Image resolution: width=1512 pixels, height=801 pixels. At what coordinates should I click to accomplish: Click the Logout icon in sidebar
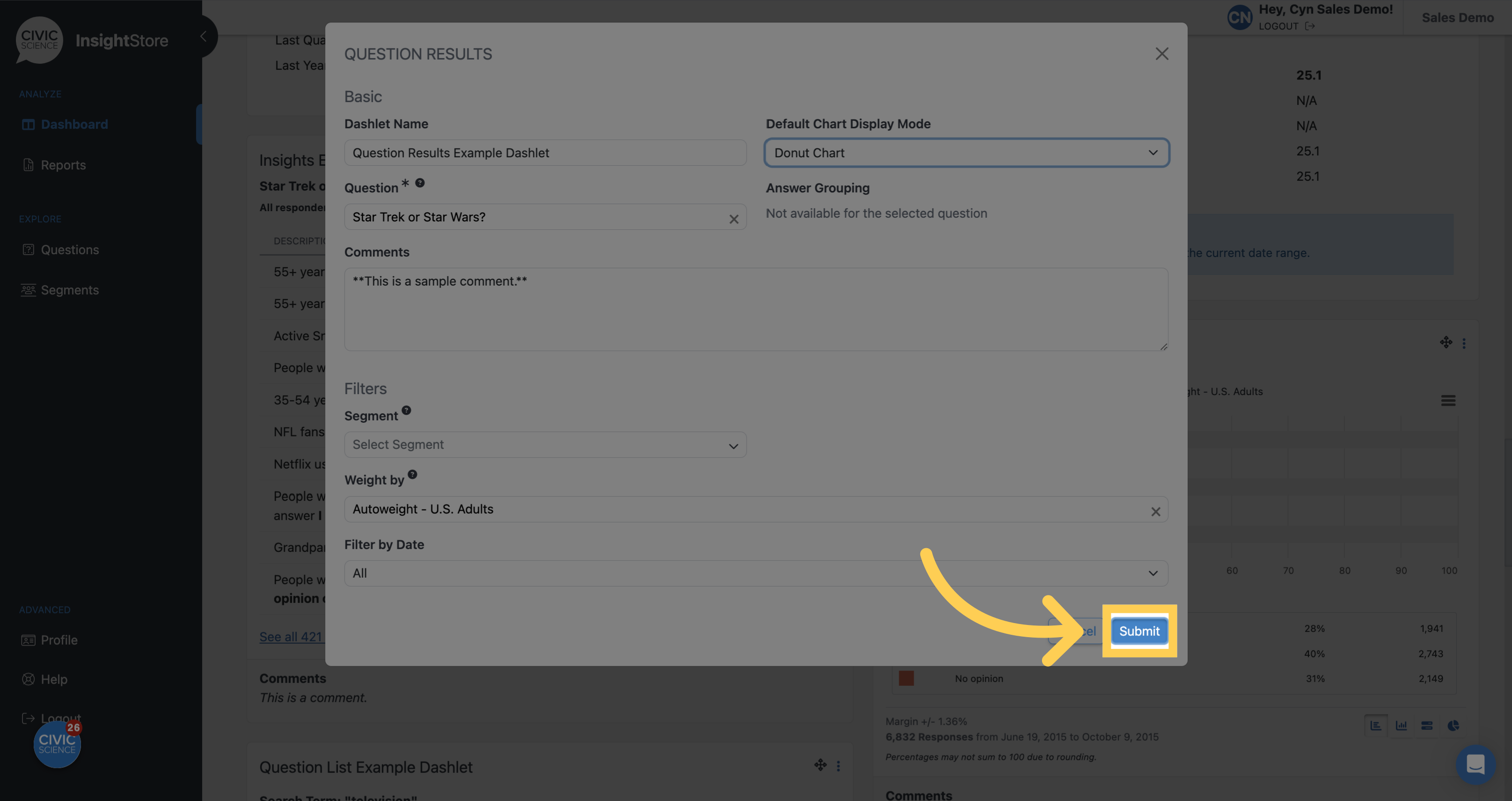(x=27, y=718)
